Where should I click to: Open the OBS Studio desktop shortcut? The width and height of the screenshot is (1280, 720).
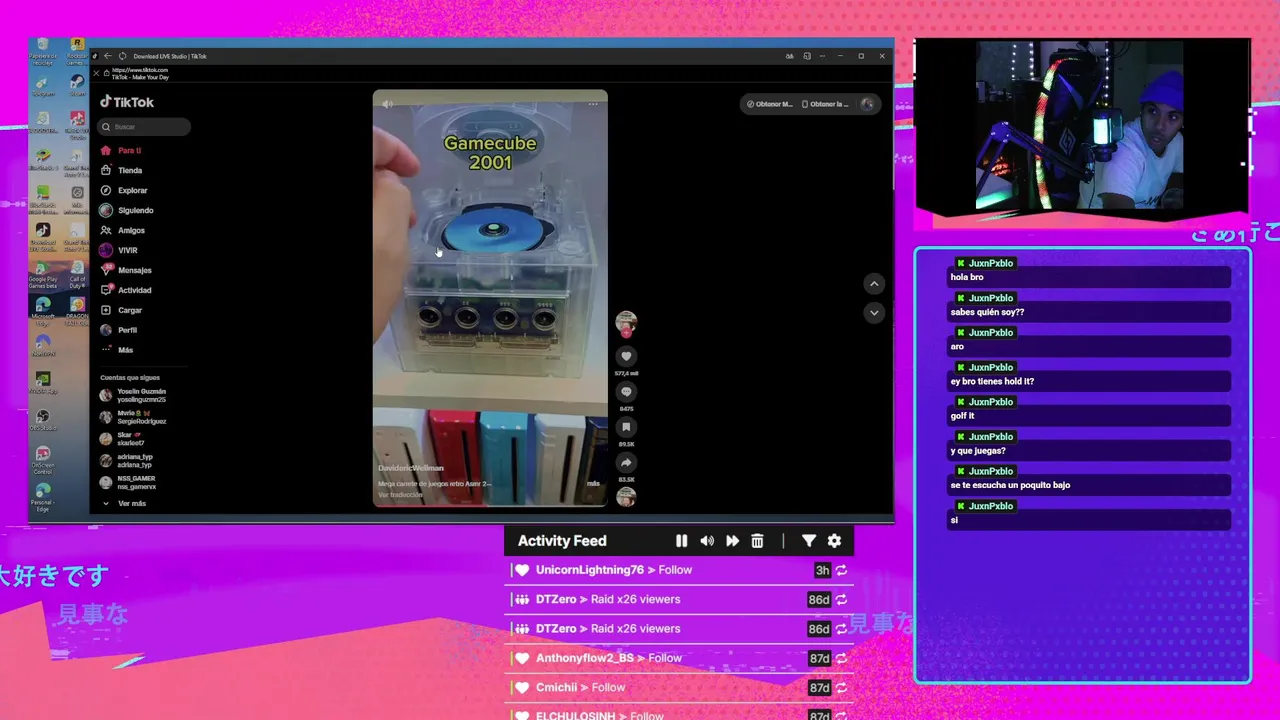(42, 419)
